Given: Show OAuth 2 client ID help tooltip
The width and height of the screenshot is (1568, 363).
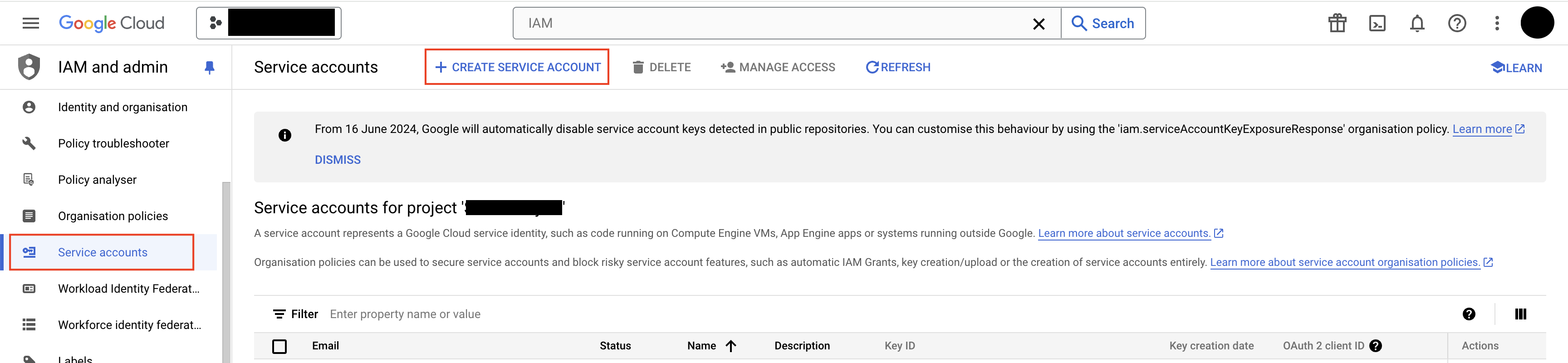Looking at the screenshot, I should [1376, 346].
